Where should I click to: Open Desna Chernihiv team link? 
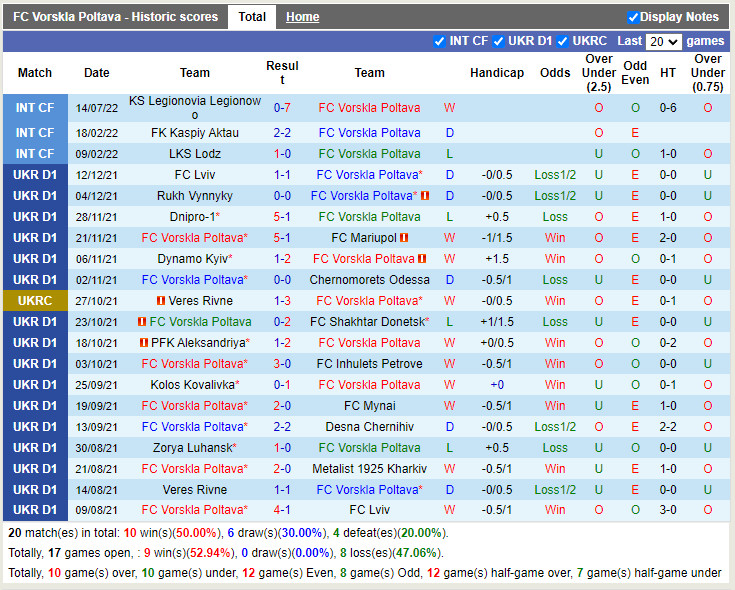tap(369, 426)
